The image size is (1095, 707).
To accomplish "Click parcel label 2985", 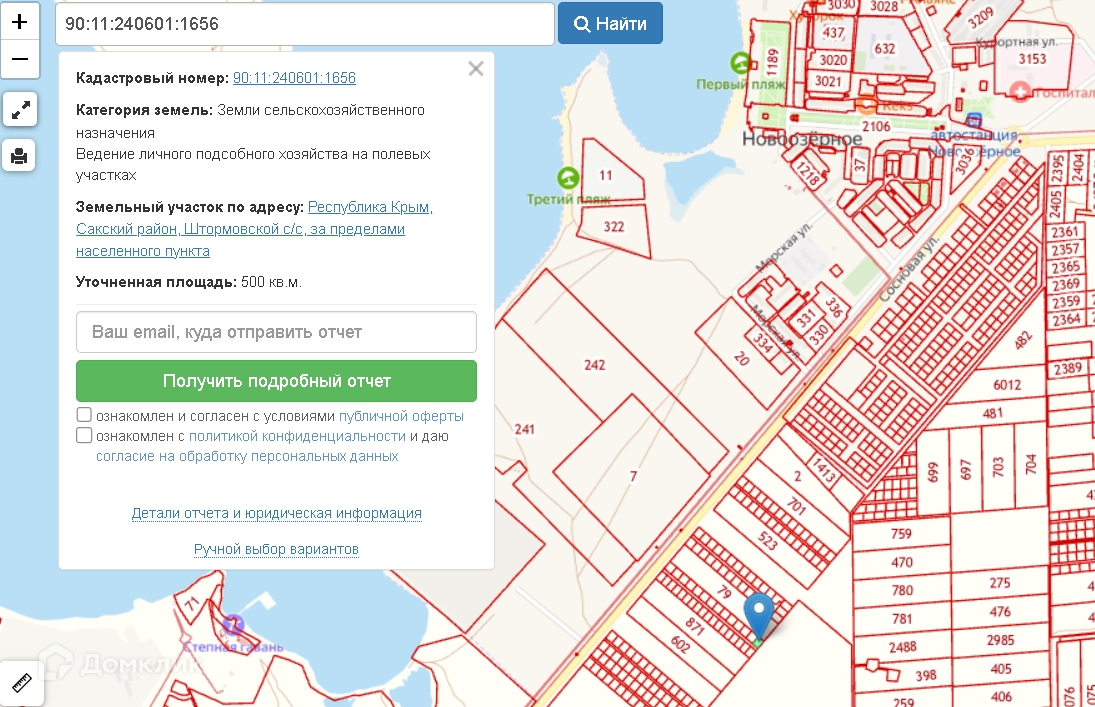I will point(1000,640).
